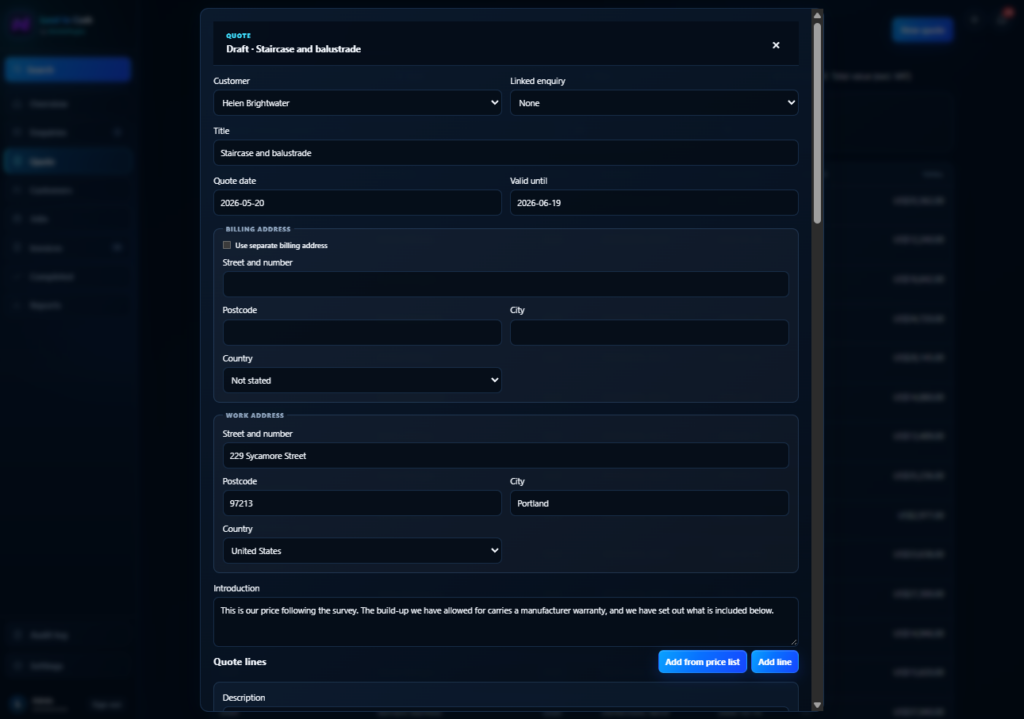Click the empty billing City field
Viewport: 1024px width, 719px height.
(x=649, y=332)
